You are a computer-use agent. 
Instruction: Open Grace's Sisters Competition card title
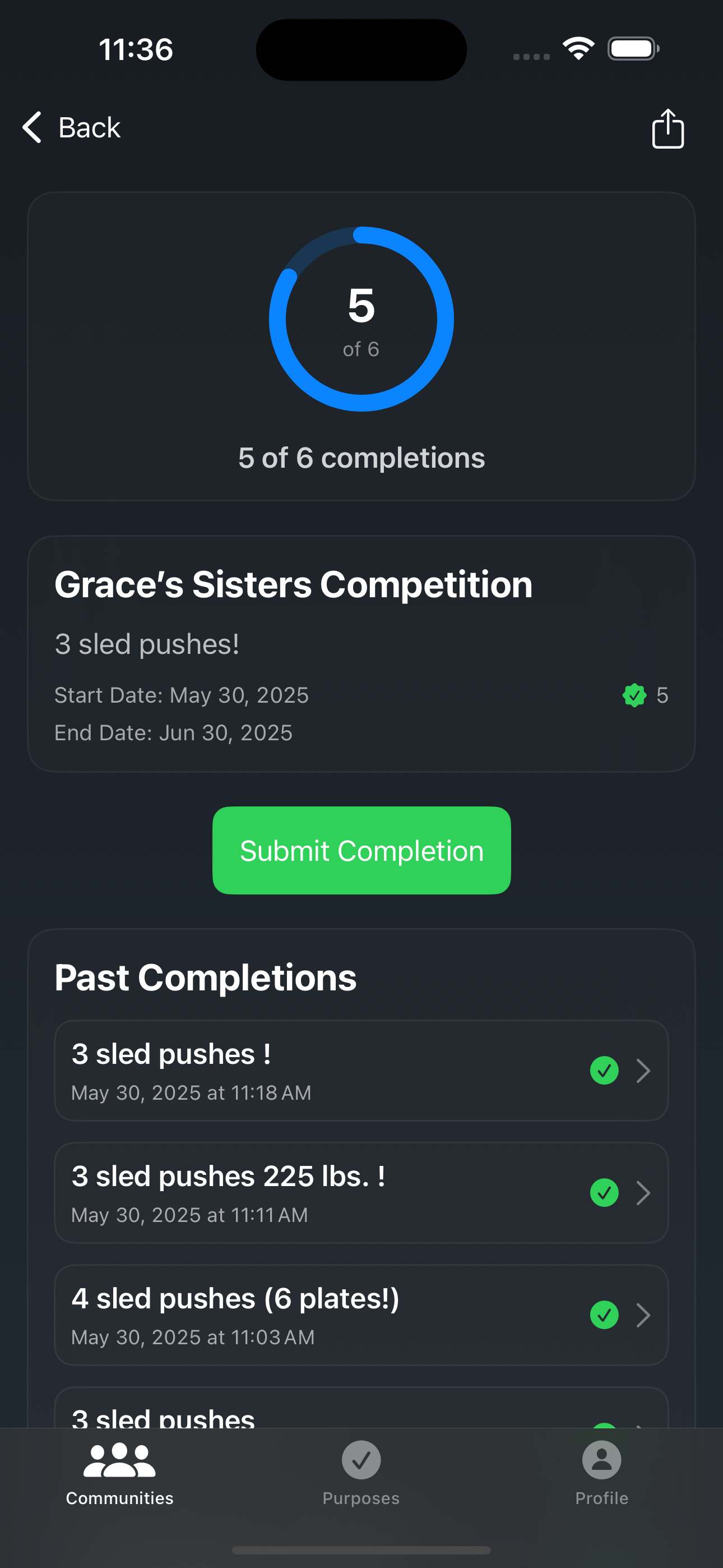(293, 584)
